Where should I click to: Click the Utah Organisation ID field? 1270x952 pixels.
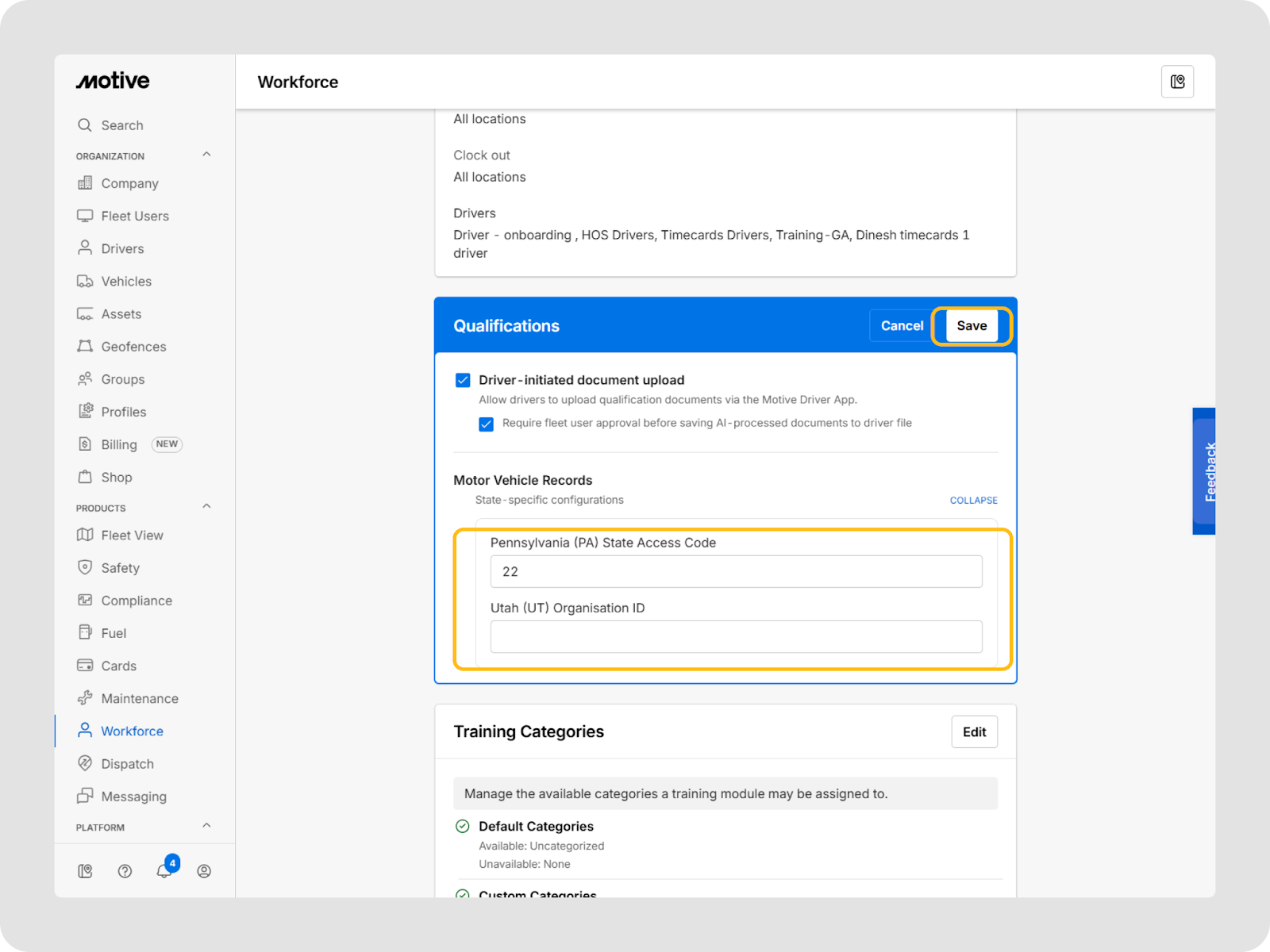[x=736, y=637]
